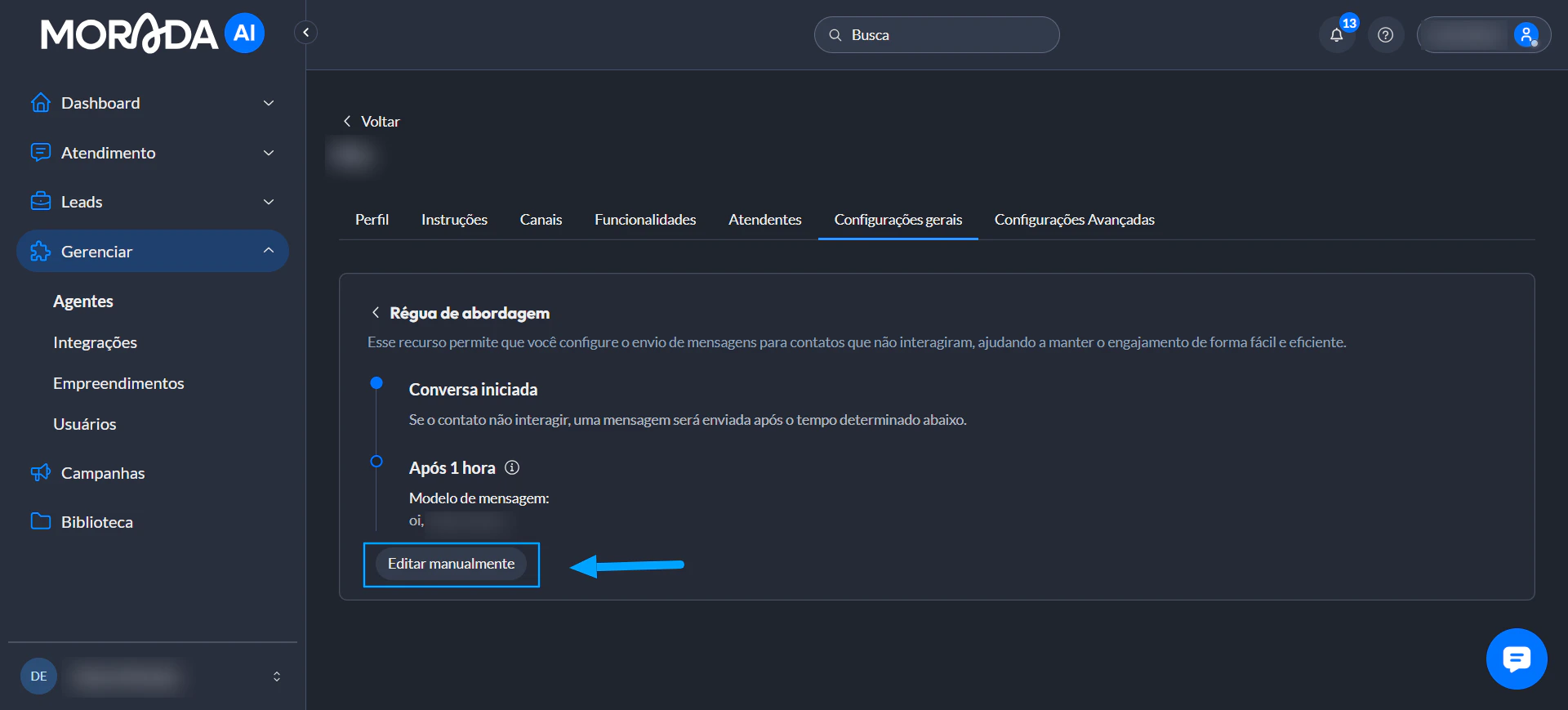
Task: Switch to the Funcionalidades tab
Action: (x=645, y=220)
